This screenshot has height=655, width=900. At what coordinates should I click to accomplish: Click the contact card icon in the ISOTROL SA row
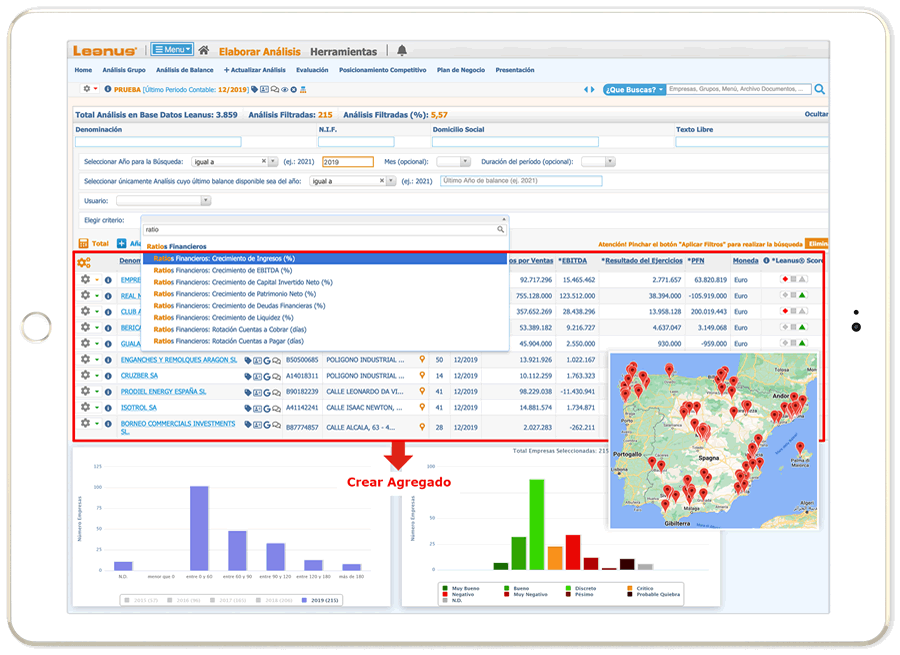pos(258,409)
